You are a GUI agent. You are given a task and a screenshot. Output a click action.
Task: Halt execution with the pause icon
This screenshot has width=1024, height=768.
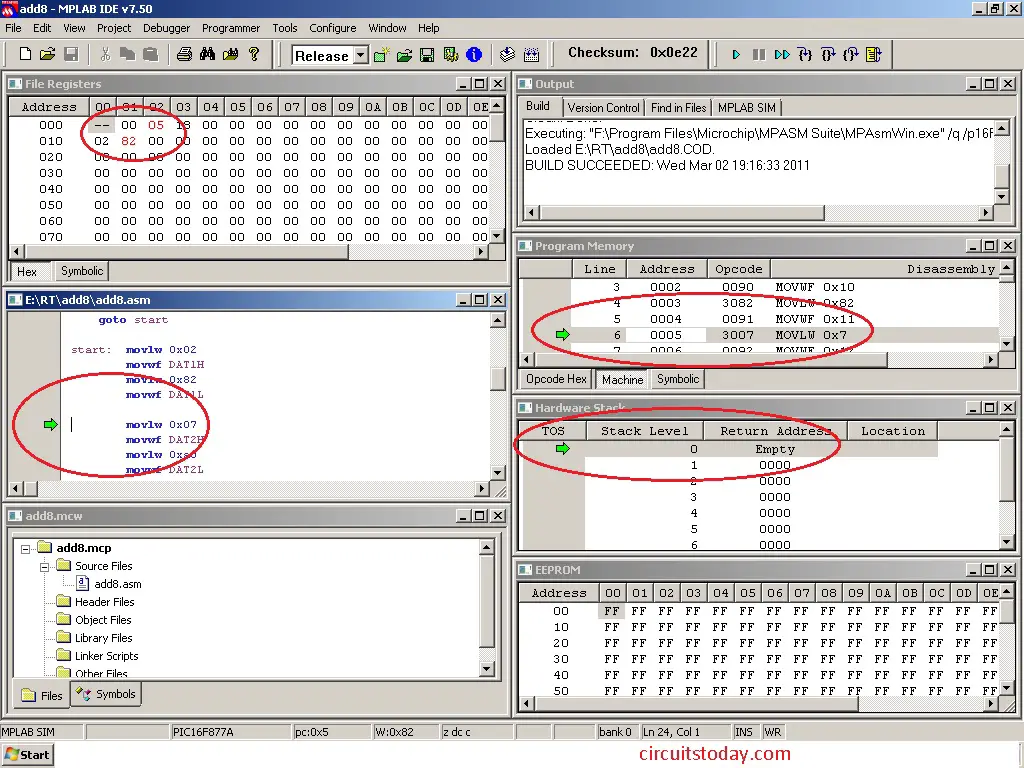point(759,54)
